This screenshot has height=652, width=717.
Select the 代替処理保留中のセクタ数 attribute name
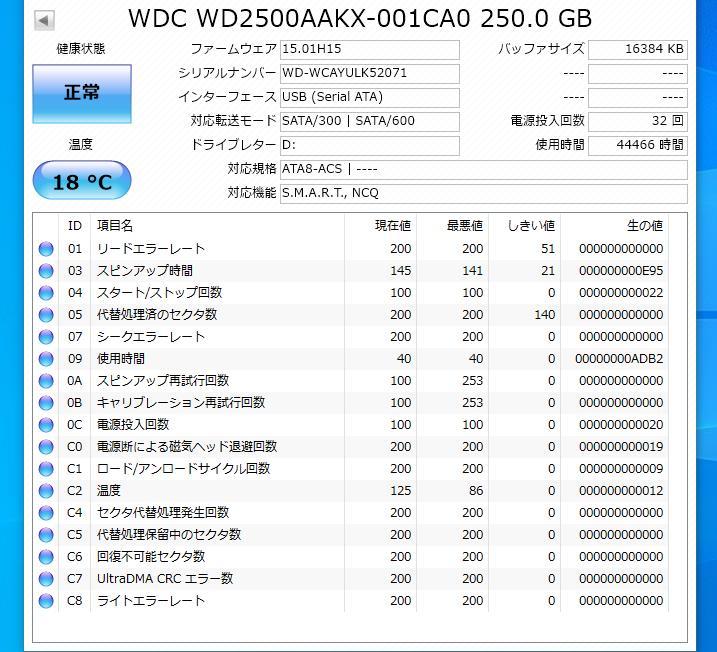click(x=169, y=534)
